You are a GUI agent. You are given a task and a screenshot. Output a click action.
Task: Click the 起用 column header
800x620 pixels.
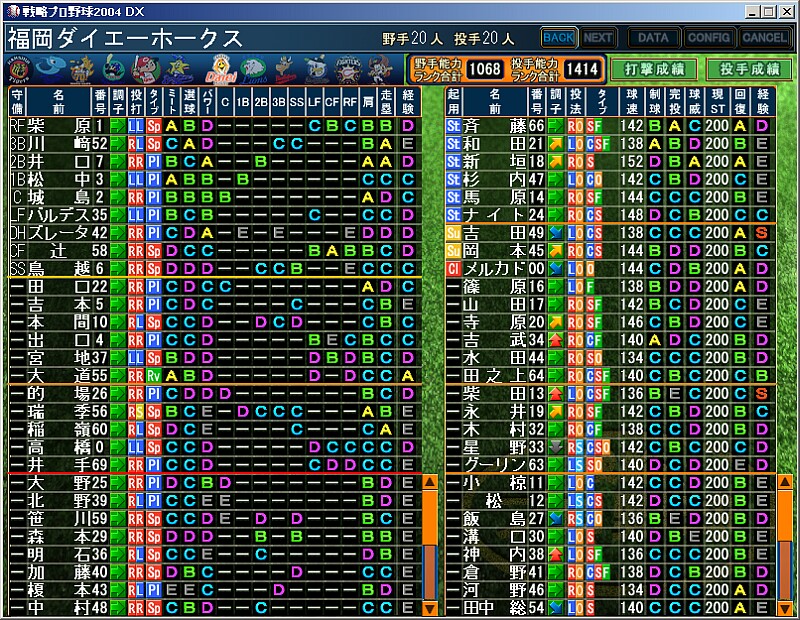click(454, 102)
